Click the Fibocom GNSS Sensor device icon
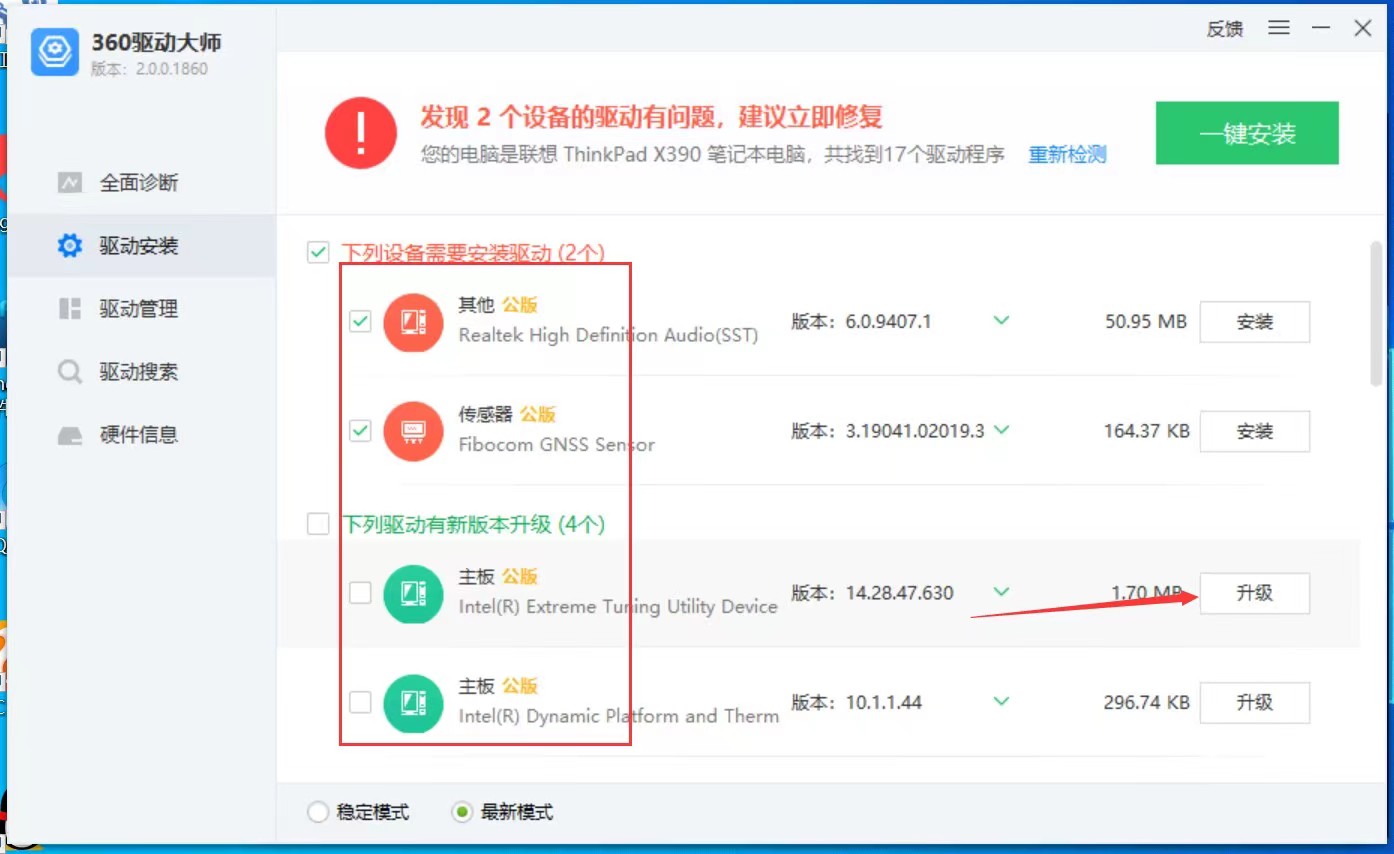The image size is (1394, 854). [413, 431]
